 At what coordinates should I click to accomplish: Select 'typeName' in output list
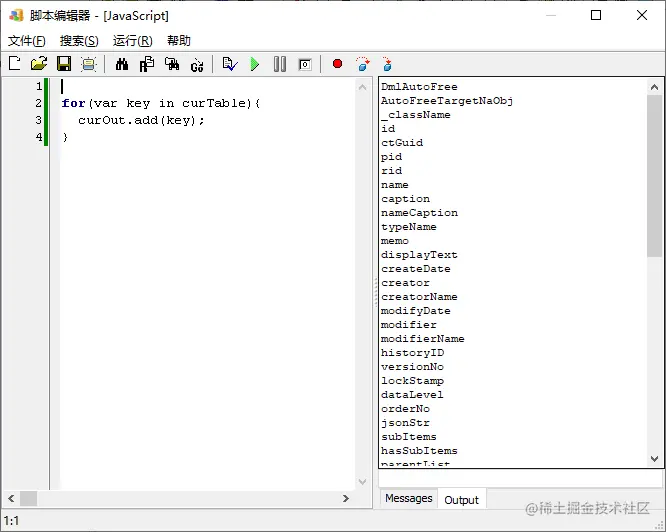coord(409,227)
